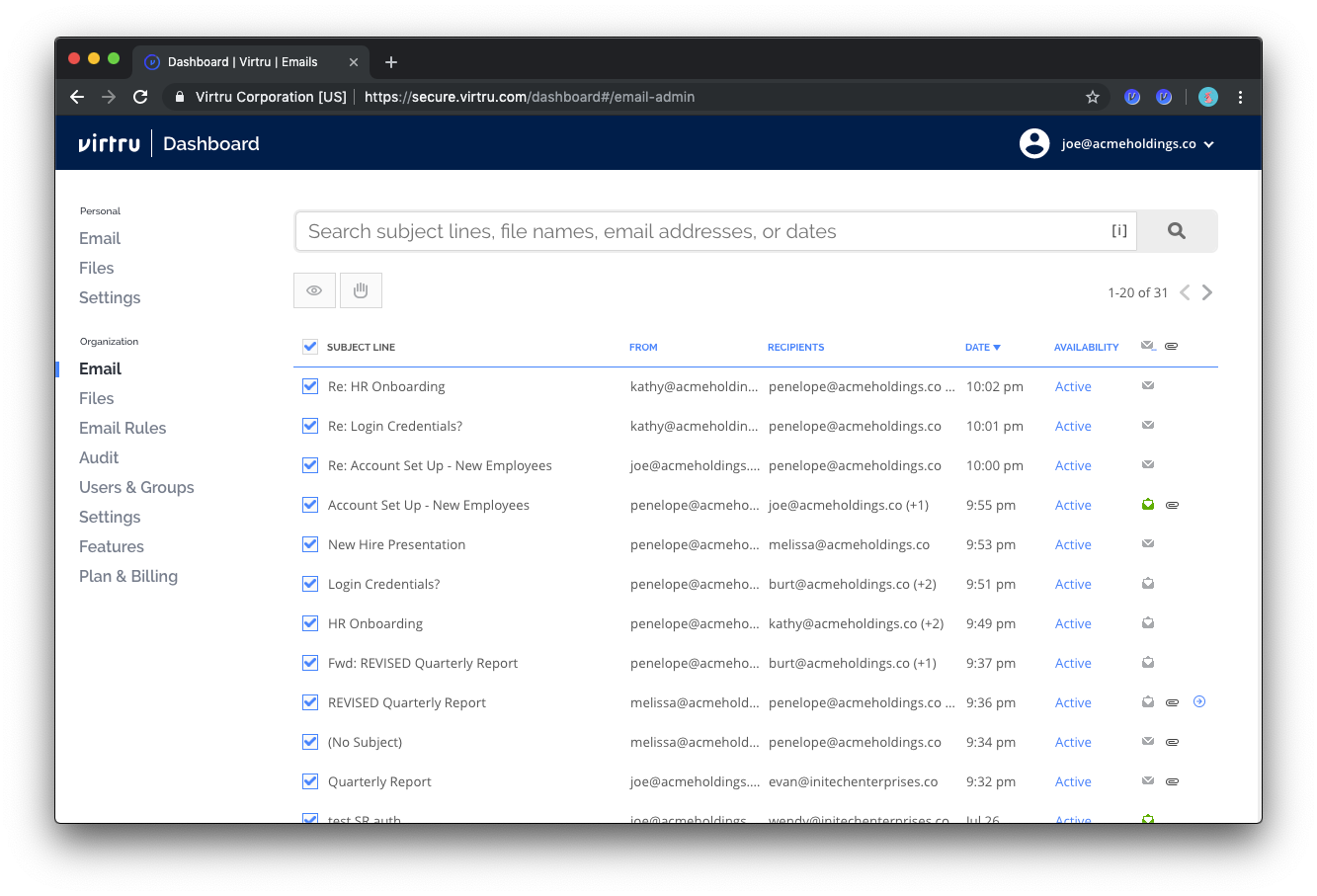
Task: Click the forward arrow icon on REVISED Quarterly Report
Action: [1198, 702]
